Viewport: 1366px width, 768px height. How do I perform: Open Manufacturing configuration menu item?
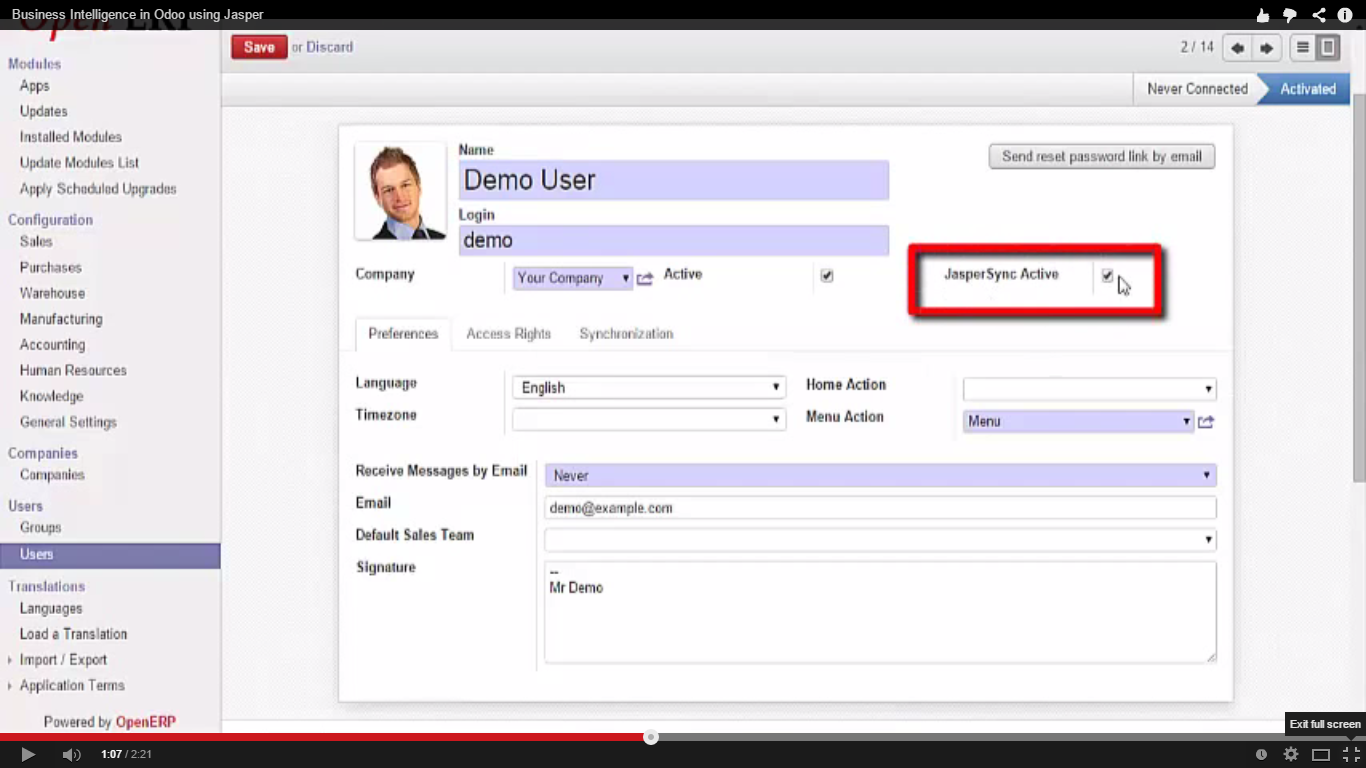tap(61, 319)
